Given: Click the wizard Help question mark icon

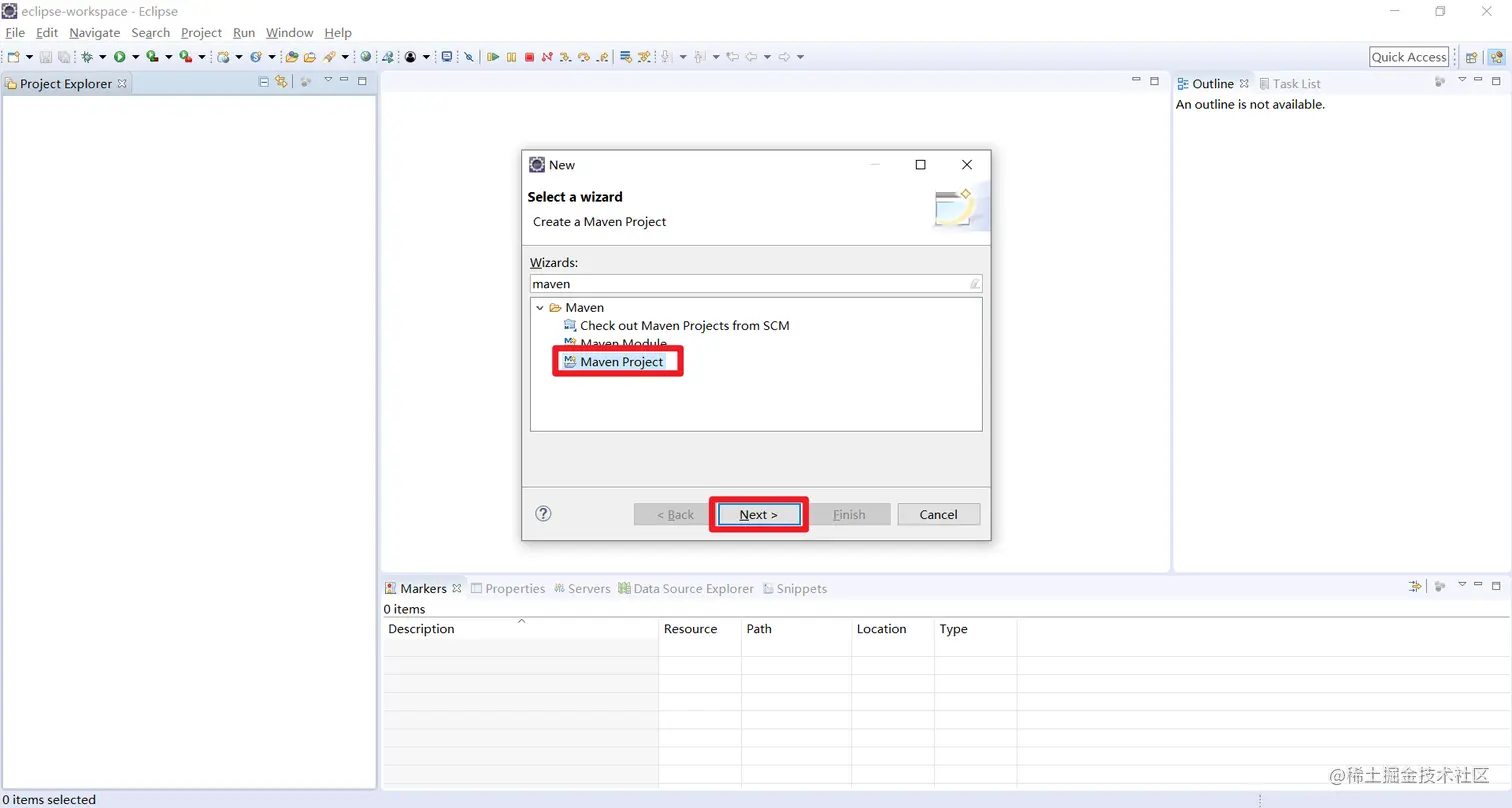Looking at the screenshot, I should coord(543,514).
